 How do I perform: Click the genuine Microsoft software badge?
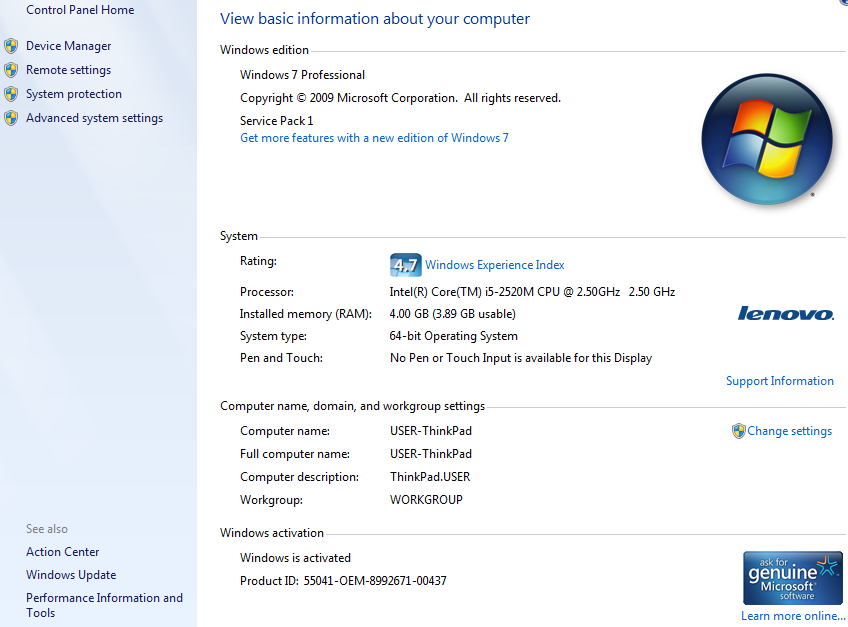coord(792,578)
